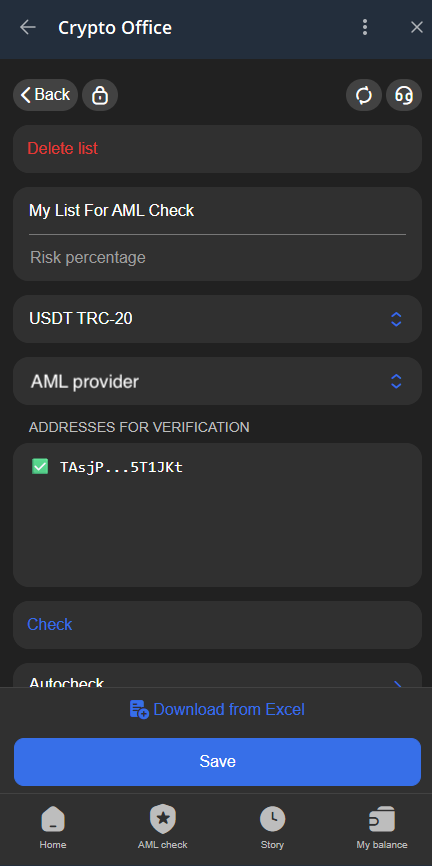Uncheck the TAsjP...5T1JKt address checkbox
432x866 pixels.
tap(40, 467)
